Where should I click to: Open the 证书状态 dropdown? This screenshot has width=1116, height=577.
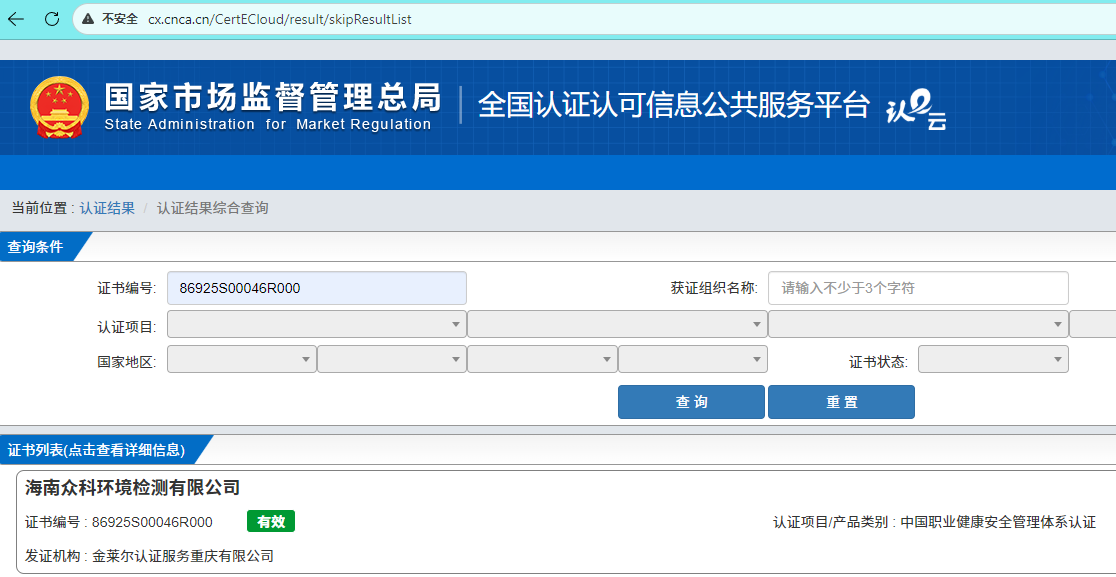(x=992, y=359)
